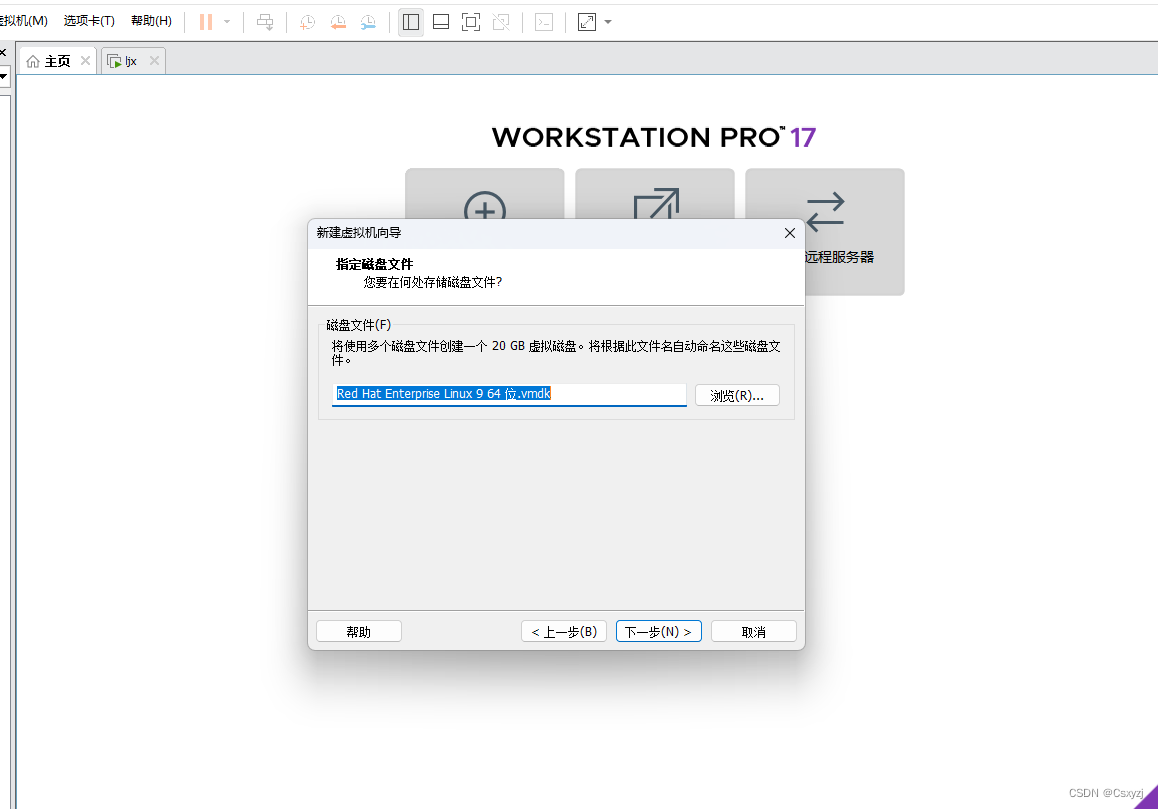This screenshot has height=809, width=1158.
Task: Toggle the show library sidebar icon
Action: point(411,22)
